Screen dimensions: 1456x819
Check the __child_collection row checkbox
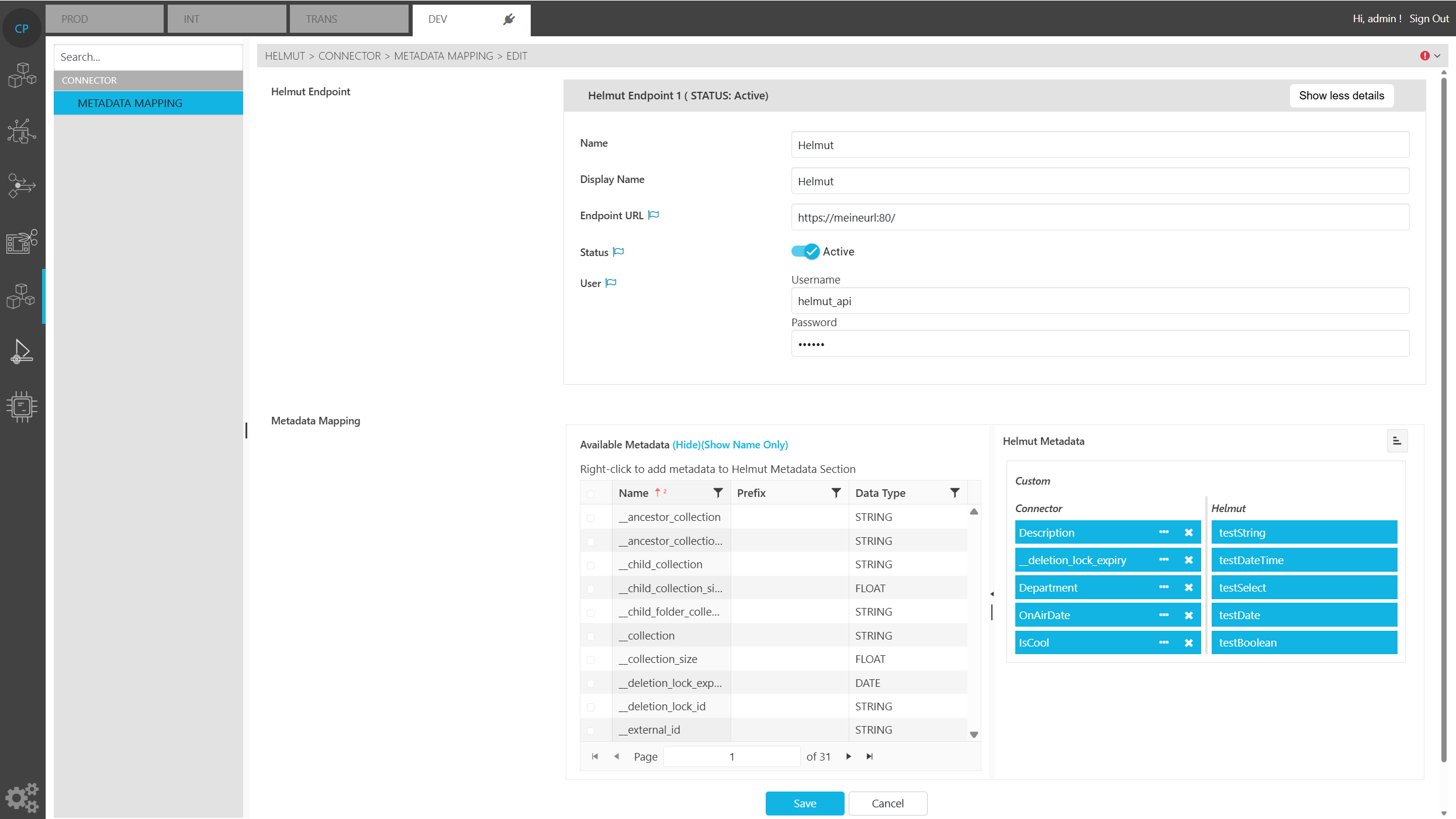pyautogui.click(x=590, y=565)
